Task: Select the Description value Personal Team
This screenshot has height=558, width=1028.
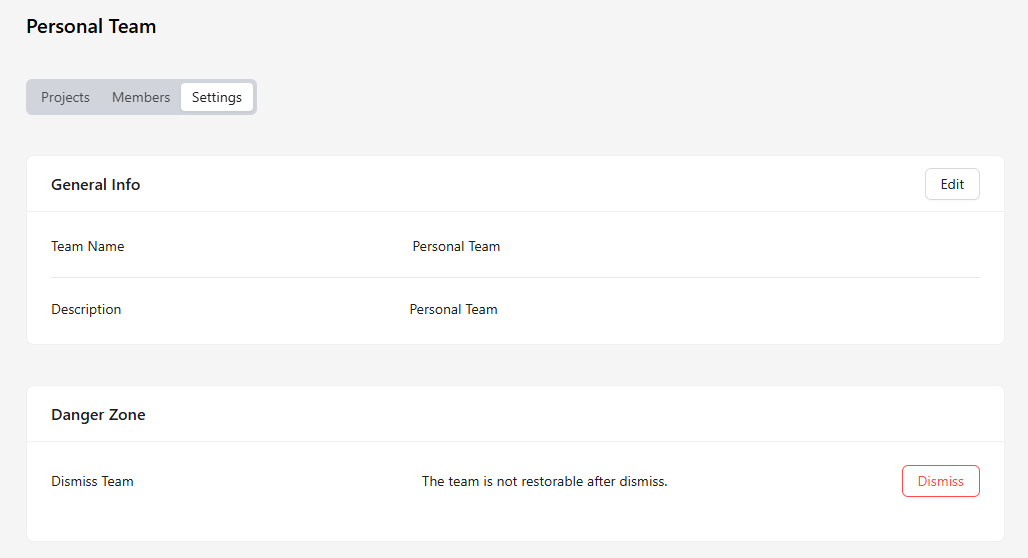Action: (x=454, y=309)
